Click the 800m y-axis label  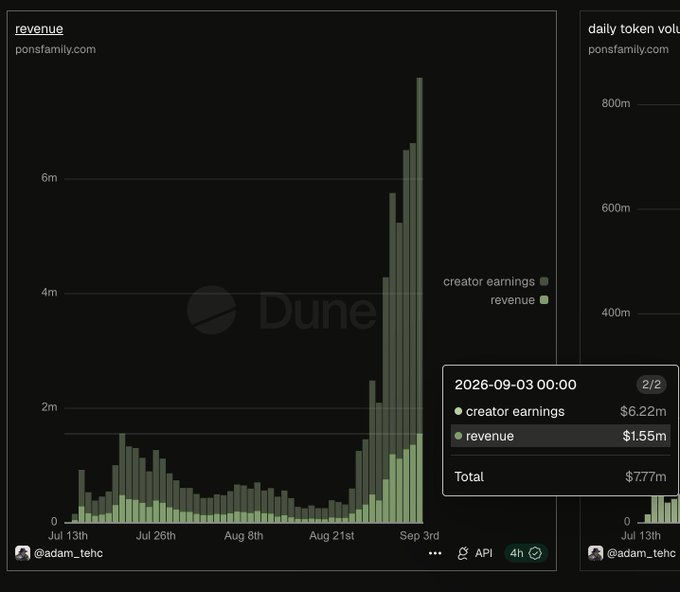(x=615, y=103)
